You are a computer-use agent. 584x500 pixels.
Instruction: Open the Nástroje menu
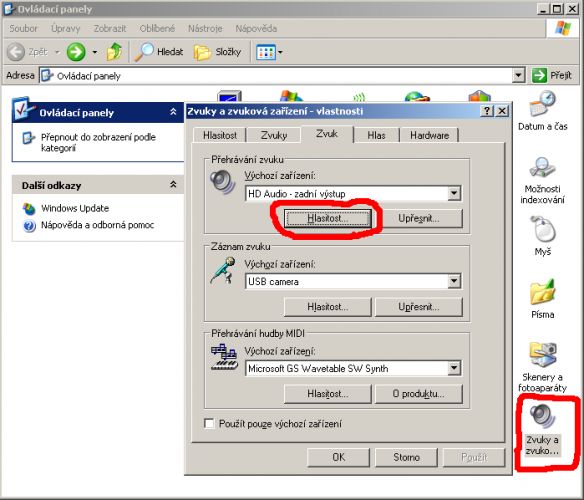pyautogui.click(x=205, y=28)
